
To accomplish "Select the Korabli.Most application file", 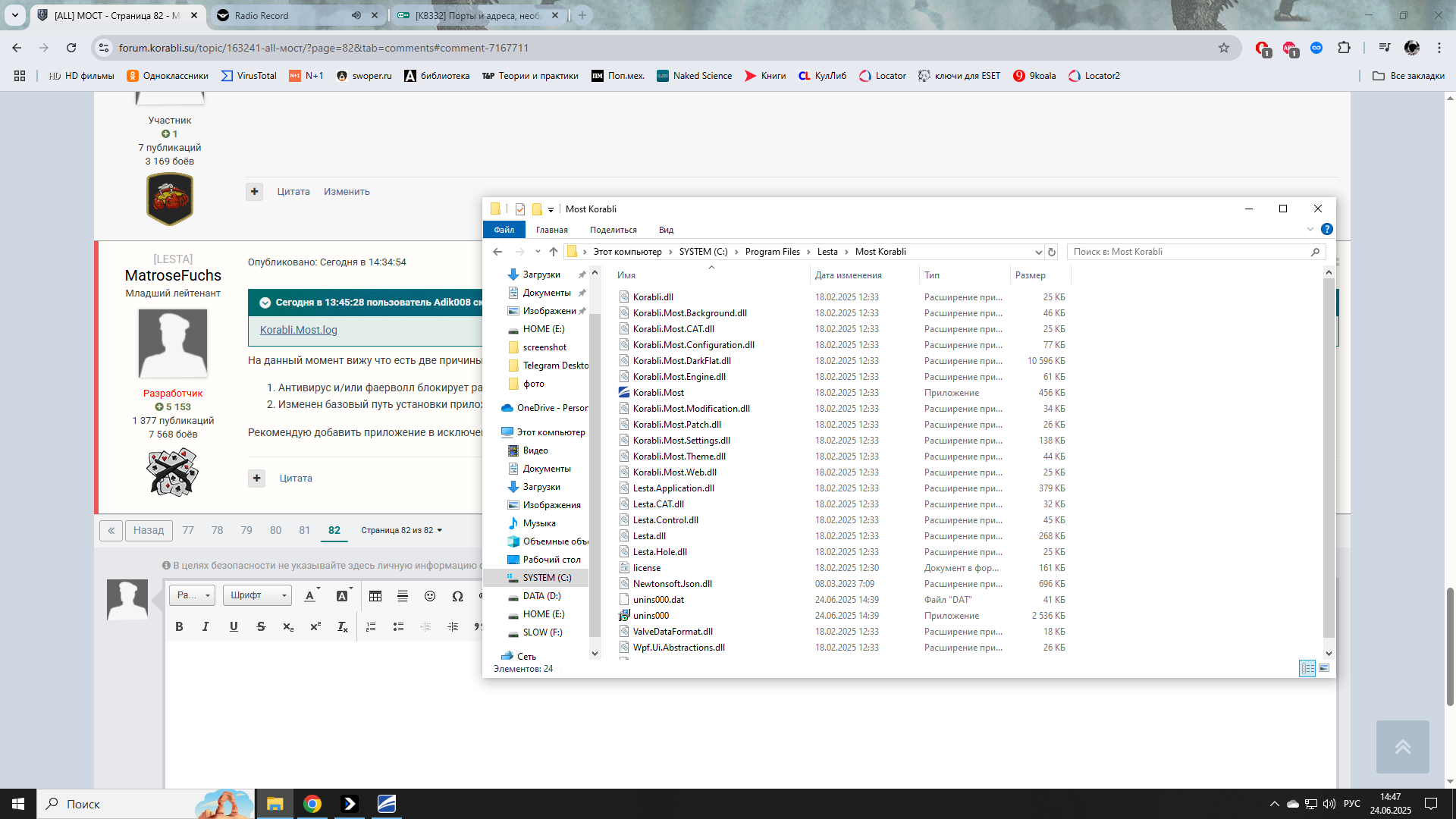I will click(x=658, y=393).
